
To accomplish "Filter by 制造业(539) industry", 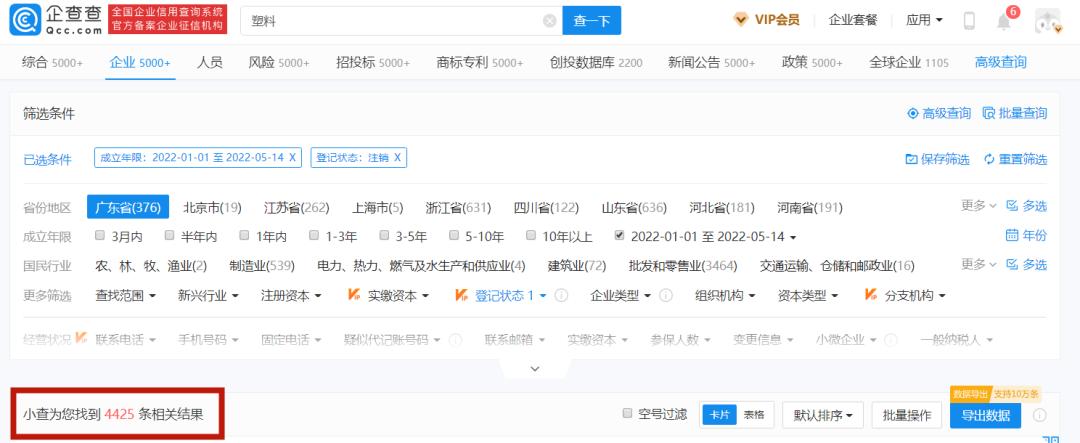I will 262,265.
